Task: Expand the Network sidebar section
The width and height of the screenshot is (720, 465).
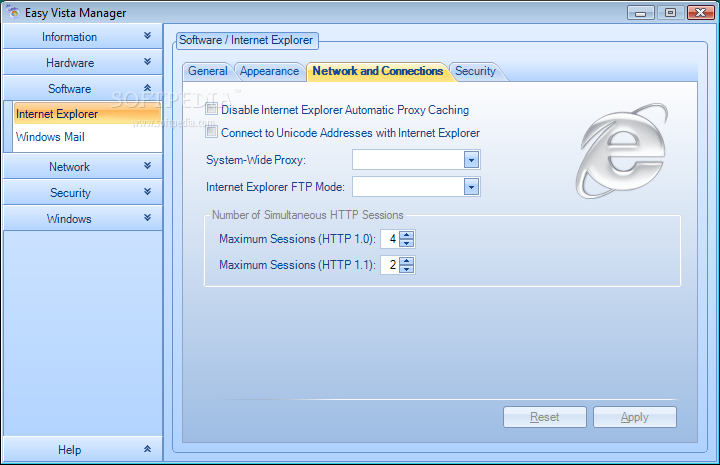Action: [83, 166]
